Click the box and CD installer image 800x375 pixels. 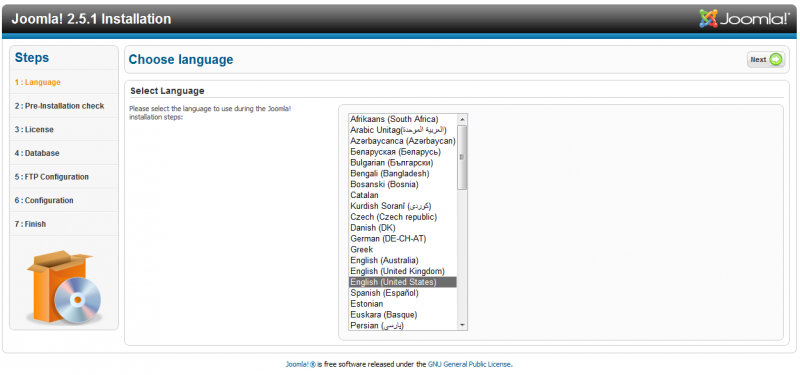pyautogui.click(x=64, y=287)
